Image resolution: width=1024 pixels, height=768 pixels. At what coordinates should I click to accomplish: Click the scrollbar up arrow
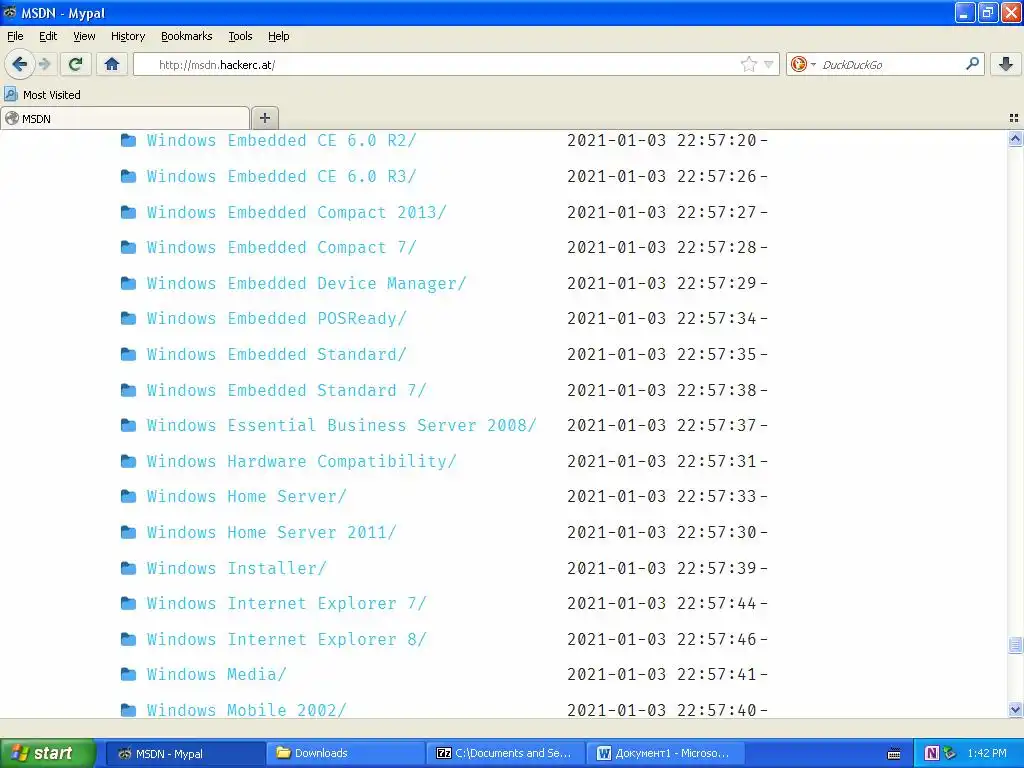tap(1015, 138)
